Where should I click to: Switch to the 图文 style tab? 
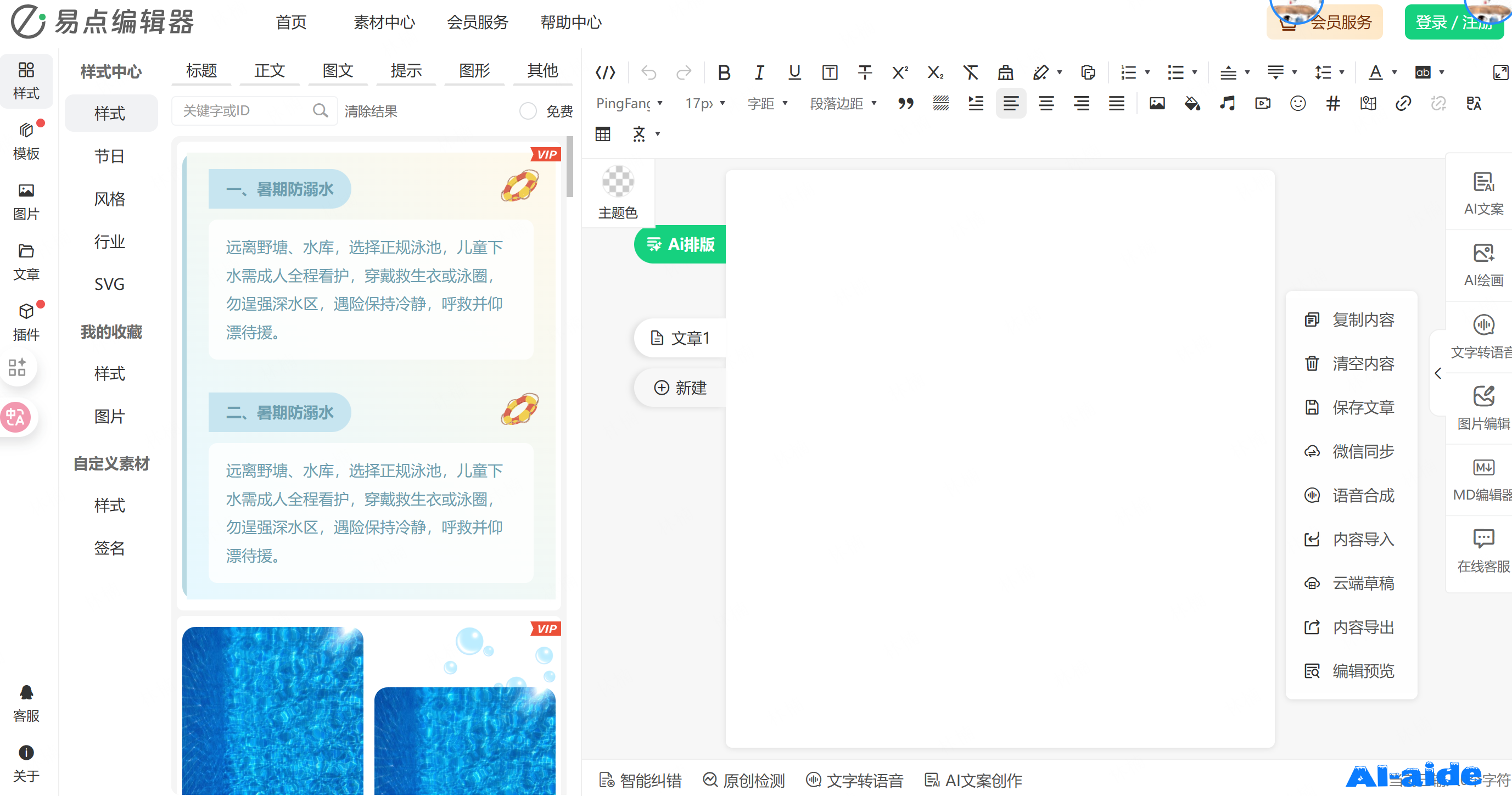click(x=338, y=71)
